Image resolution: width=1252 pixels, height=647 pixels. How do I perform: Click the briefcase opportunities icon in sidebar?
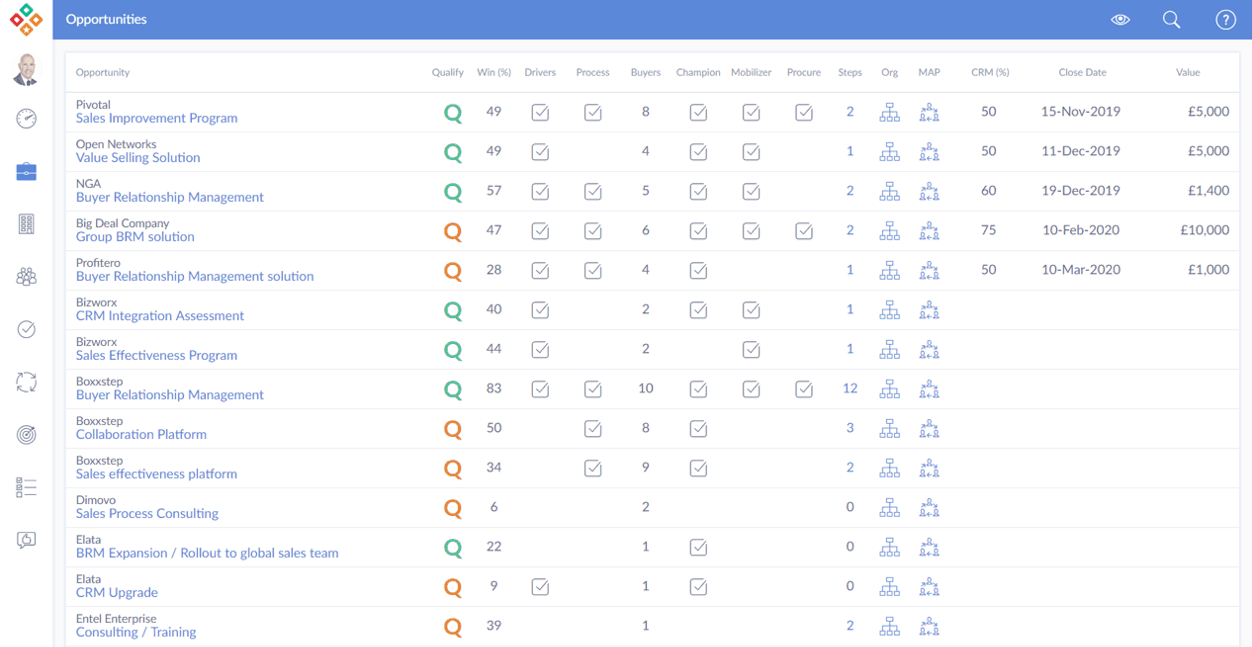[26, 172]
